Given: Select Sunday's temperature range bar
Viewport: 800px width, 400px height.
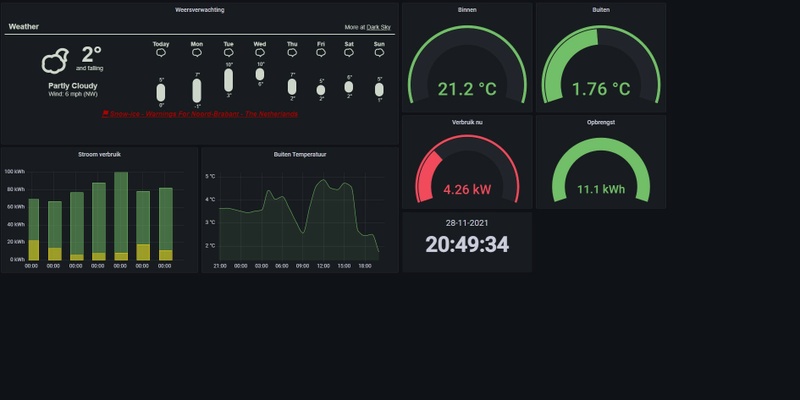Looking at the screenshot, I should (379, 90).
